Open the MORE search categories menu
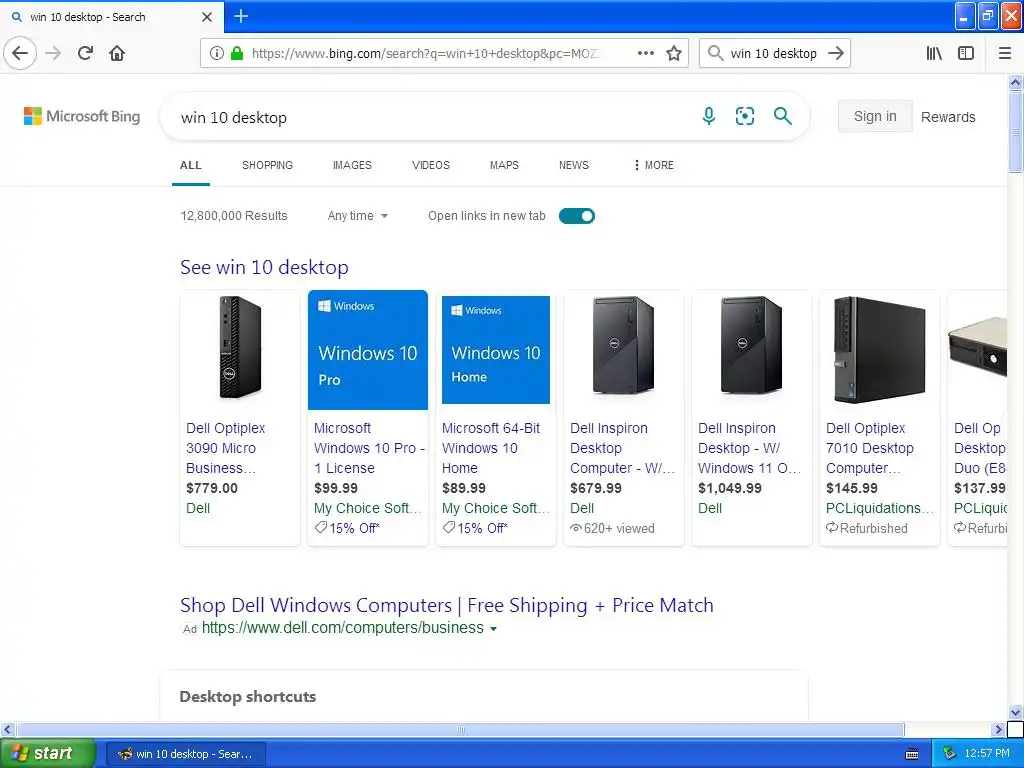The image size is (1024, 768). point(653,165)
